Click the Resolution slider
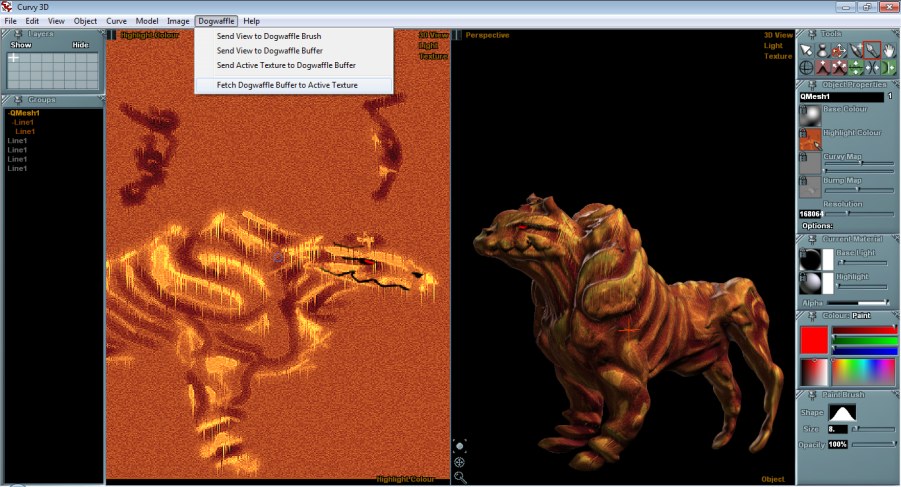Viewport: 901px width, 487px height. (860, 213)
